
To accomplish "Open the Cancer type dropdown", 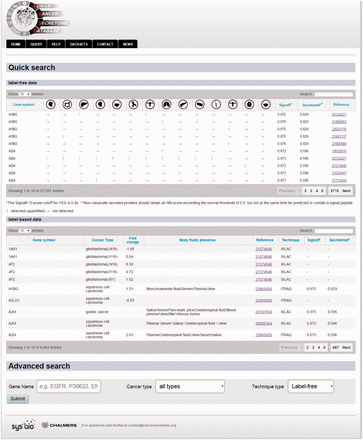I will click(190, 386).
